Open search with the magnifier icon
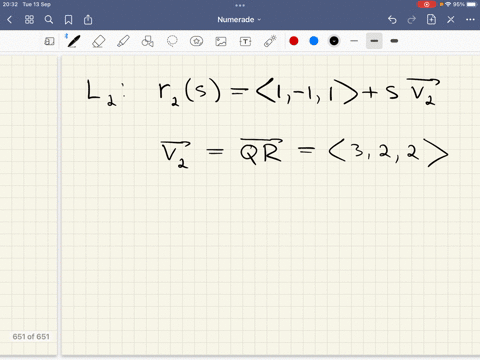The height and width of the screenshot is (360, 480). (x=49, y=20)
